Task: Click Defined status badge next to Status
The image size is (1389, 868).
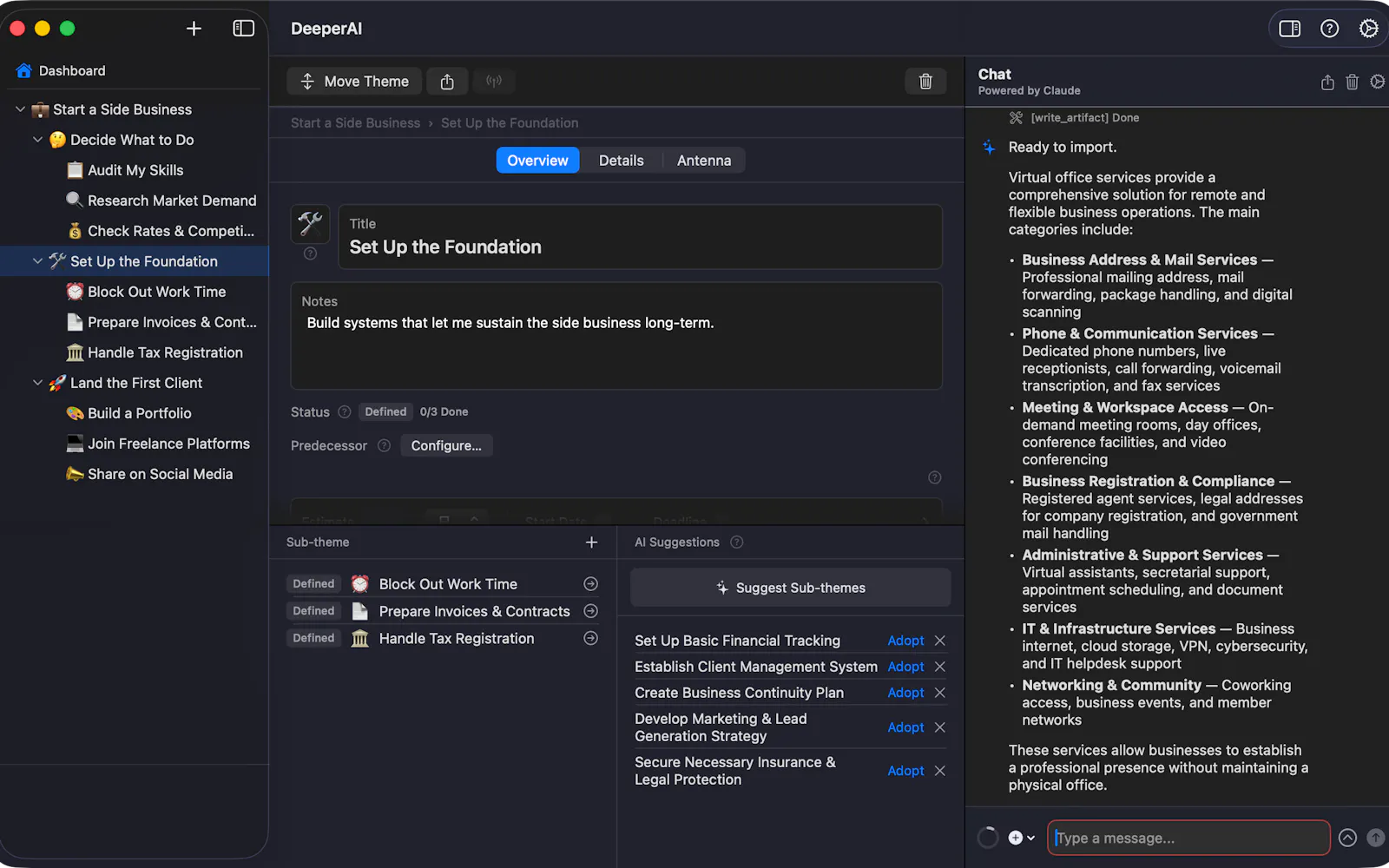Action: coord(385,411)
